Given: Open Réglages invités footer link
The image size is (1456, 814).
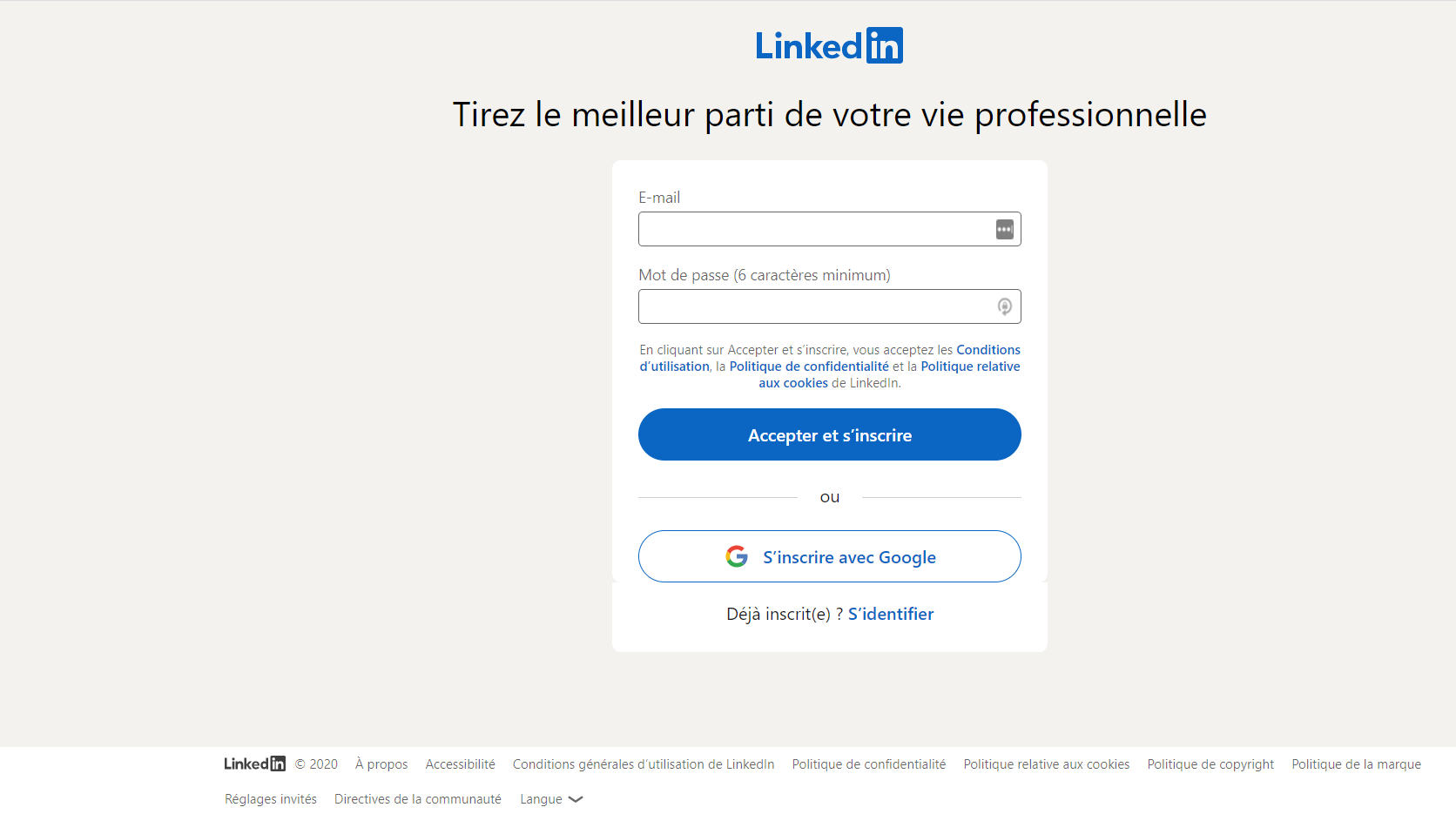Looking at the screenshot, I should pyautogui.click(x=271, y=799).
